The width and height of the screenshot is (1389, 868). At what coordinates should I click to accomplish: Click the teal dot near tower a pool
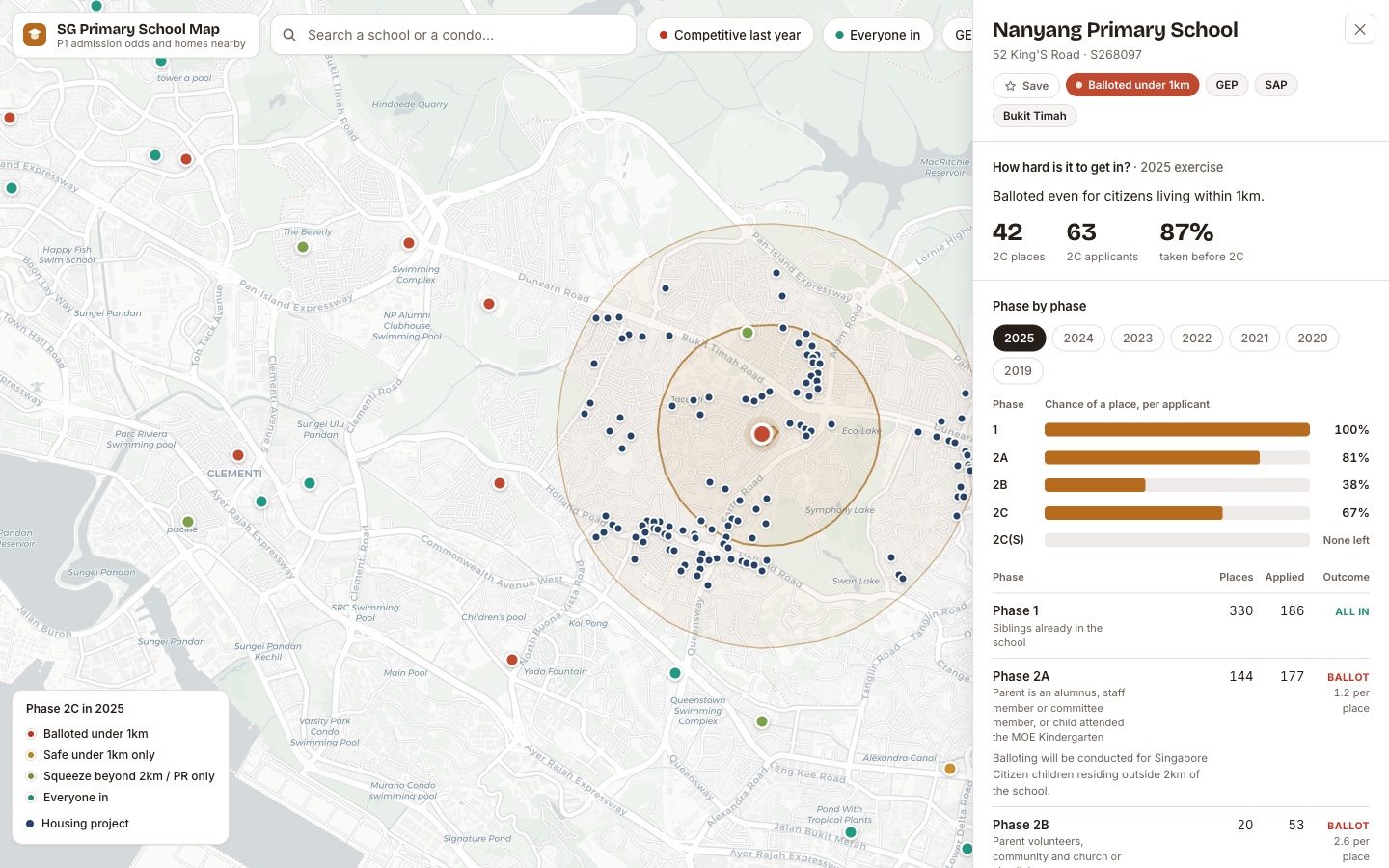(161, 61)
